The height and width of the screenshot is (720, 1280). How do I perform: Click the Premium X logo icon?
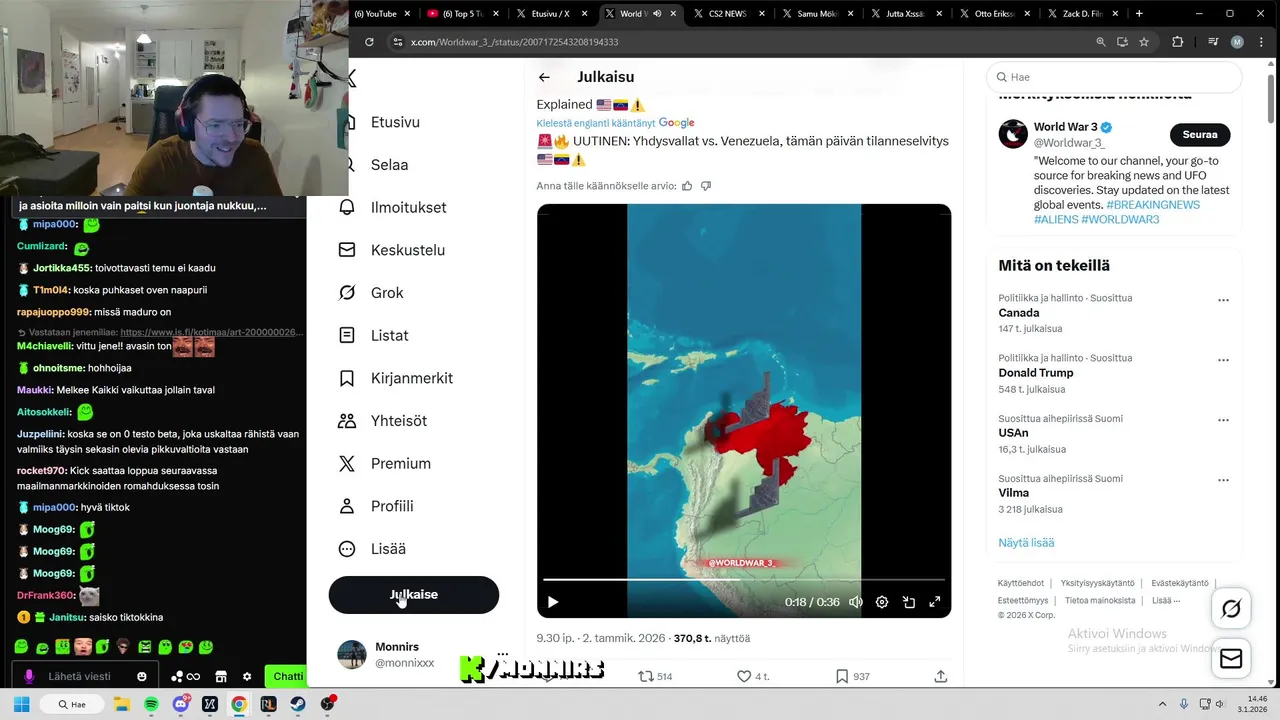(347, 463)
